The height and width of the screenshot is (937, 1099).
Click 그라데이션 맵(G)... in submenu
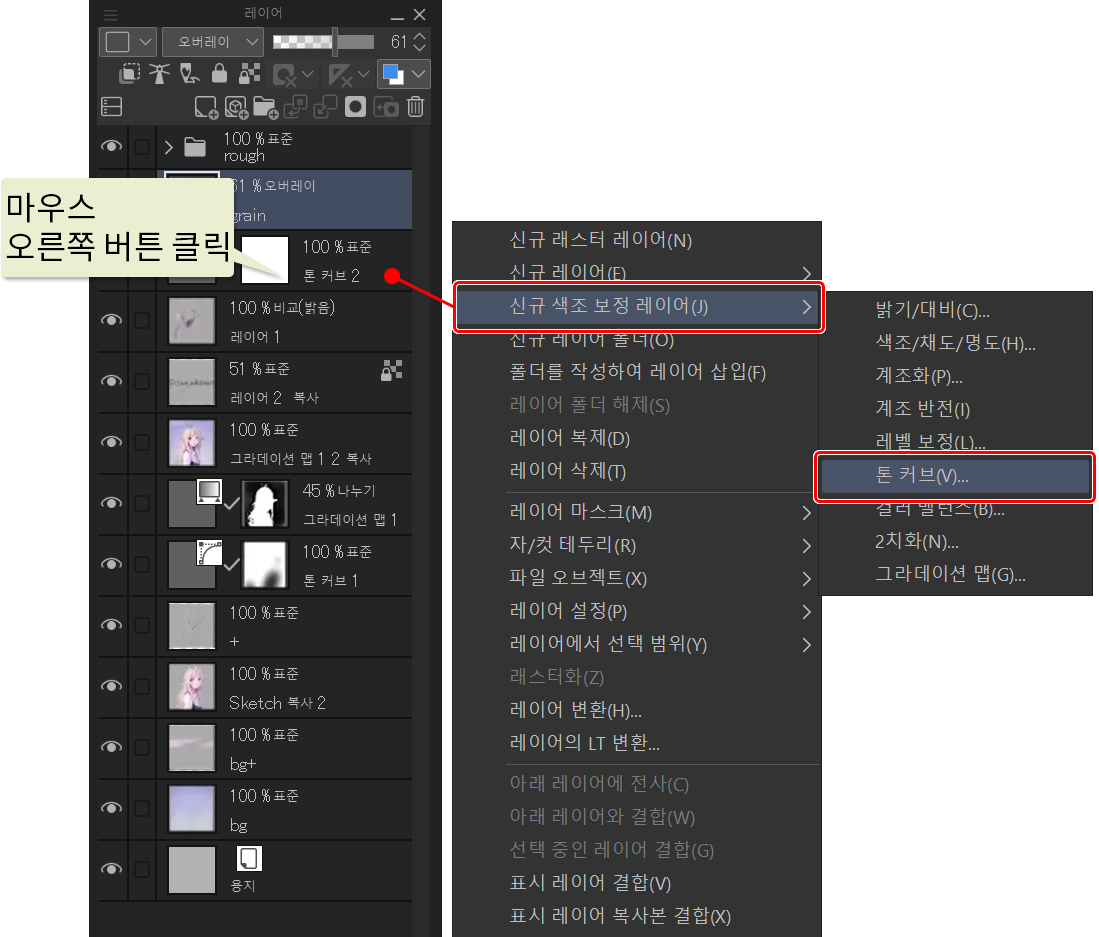pos(950,574)
